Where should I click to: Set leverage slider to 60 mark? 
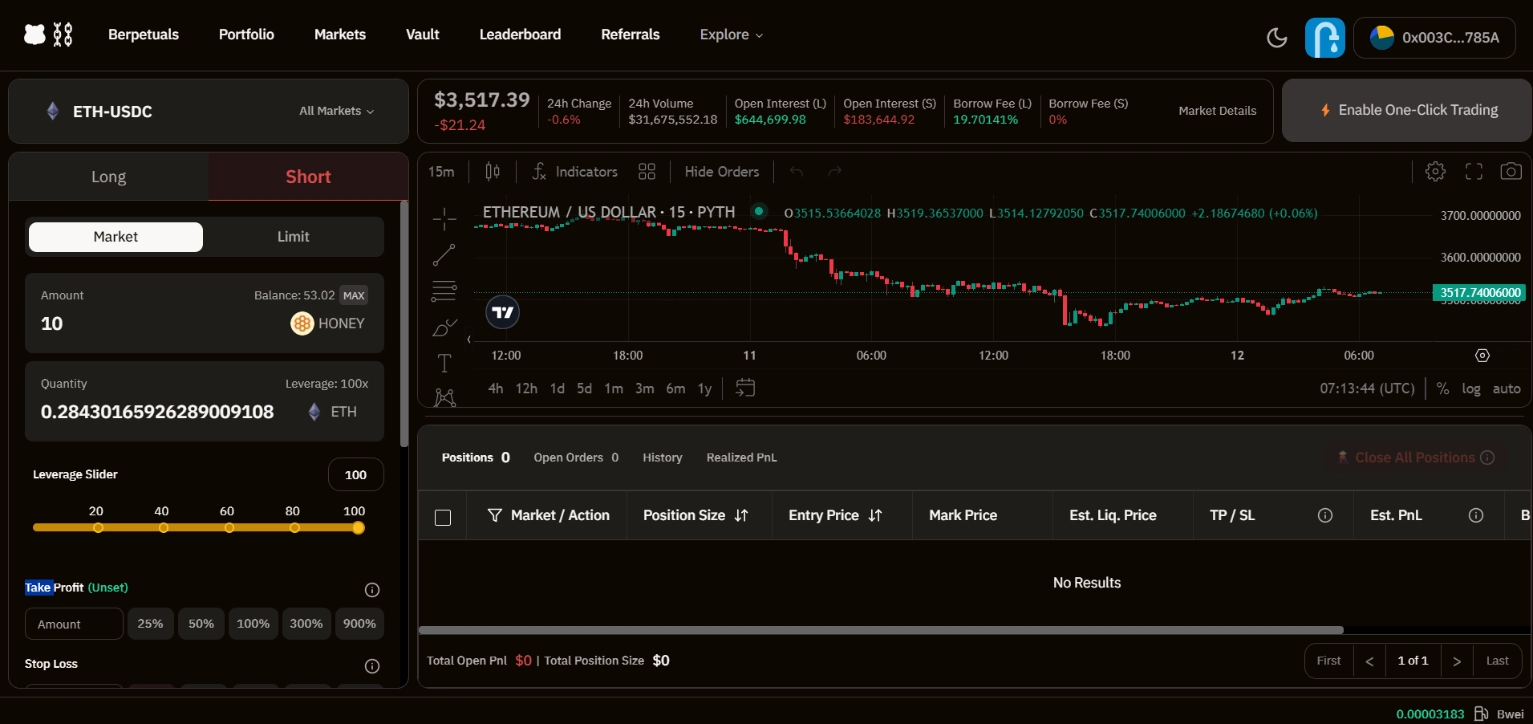(x=229, y=528)
